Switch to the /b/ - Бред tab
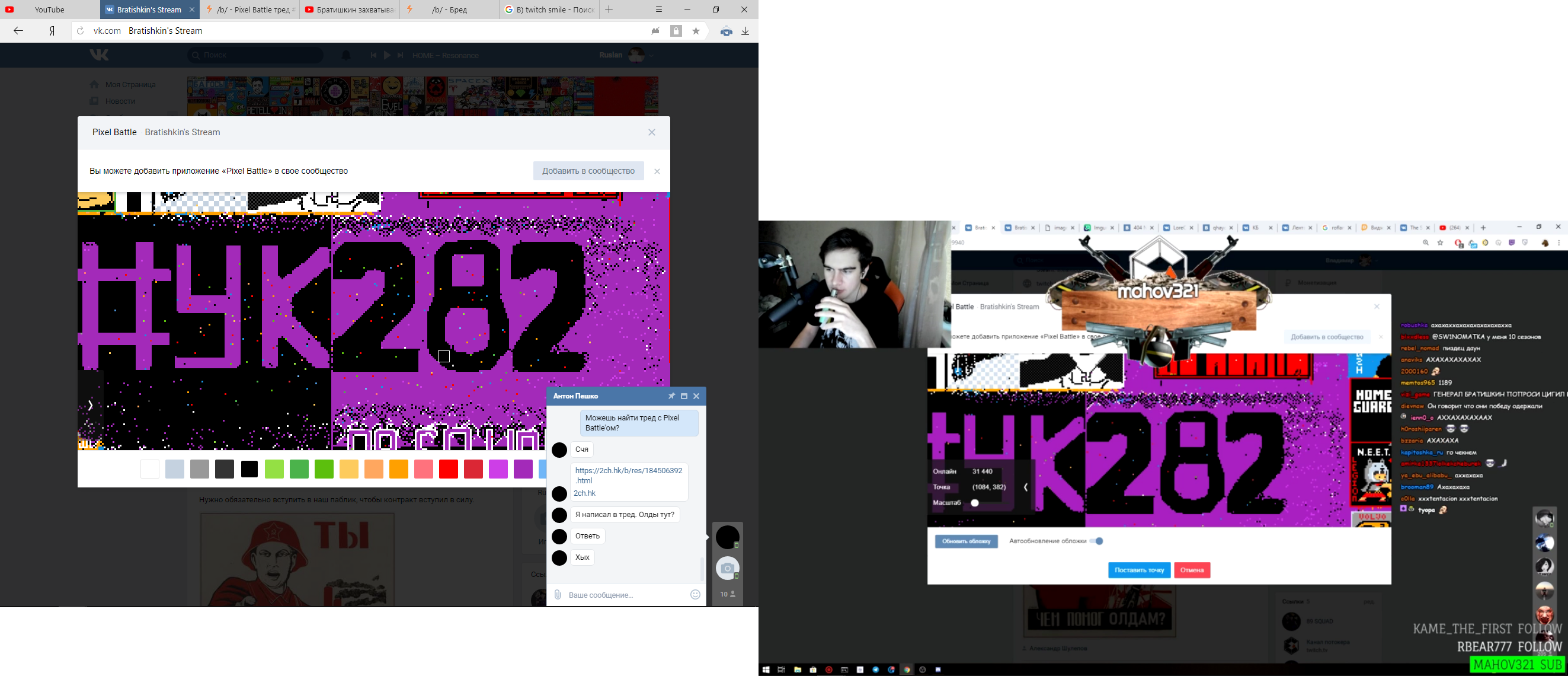Image resolution: width=1568 pixels, height=676 pixels. (x=449, y=9)
